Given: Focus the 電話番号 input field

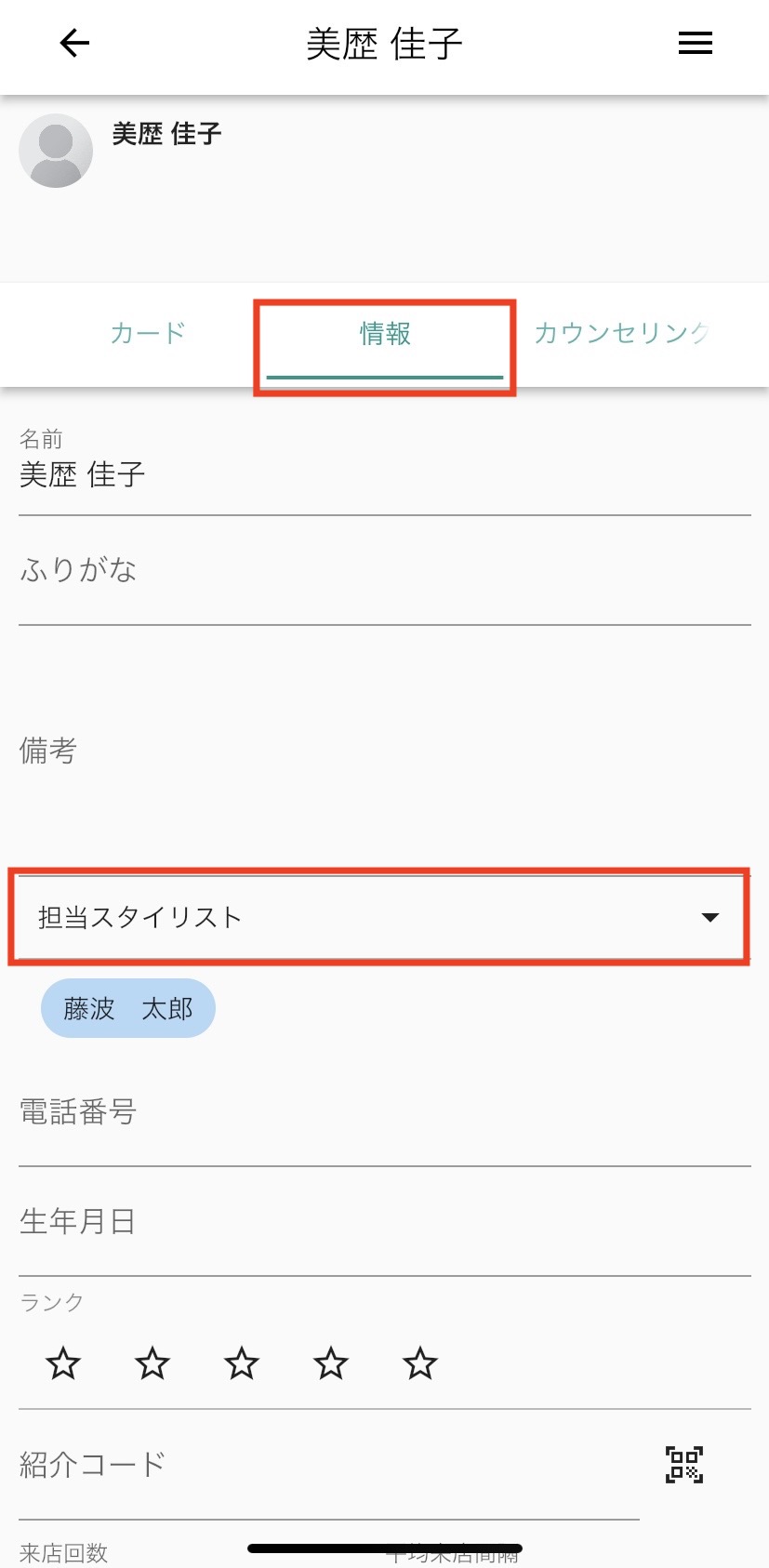Looking at the screenshot, I should [x=385, y=1112].
